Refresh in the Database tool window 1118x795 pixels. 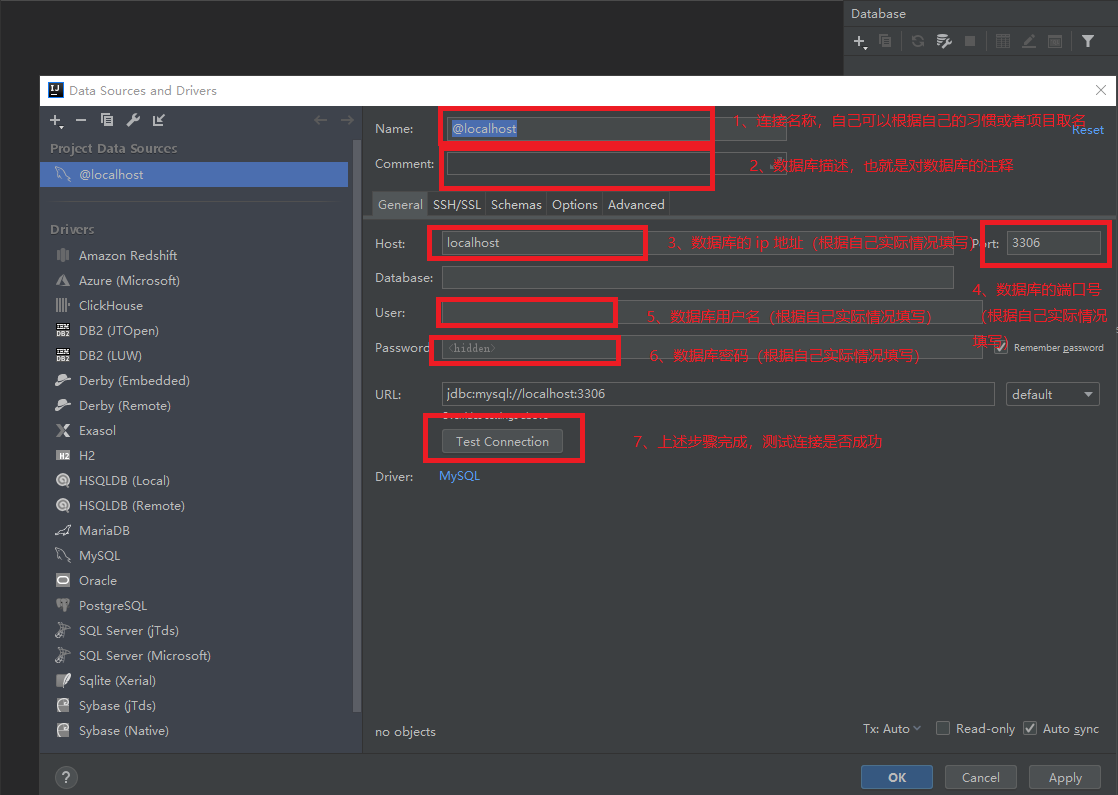tap(918, 41)
